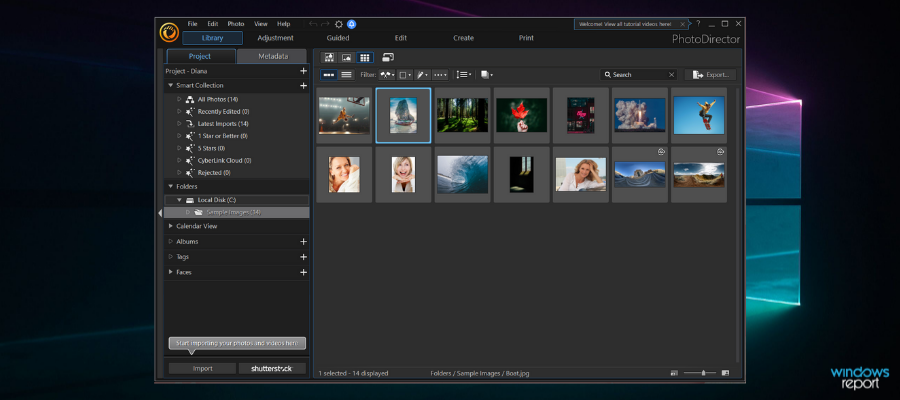Open the Metadata tab
The width and height of the screenshot is (900, 400).
pos(273,56)
